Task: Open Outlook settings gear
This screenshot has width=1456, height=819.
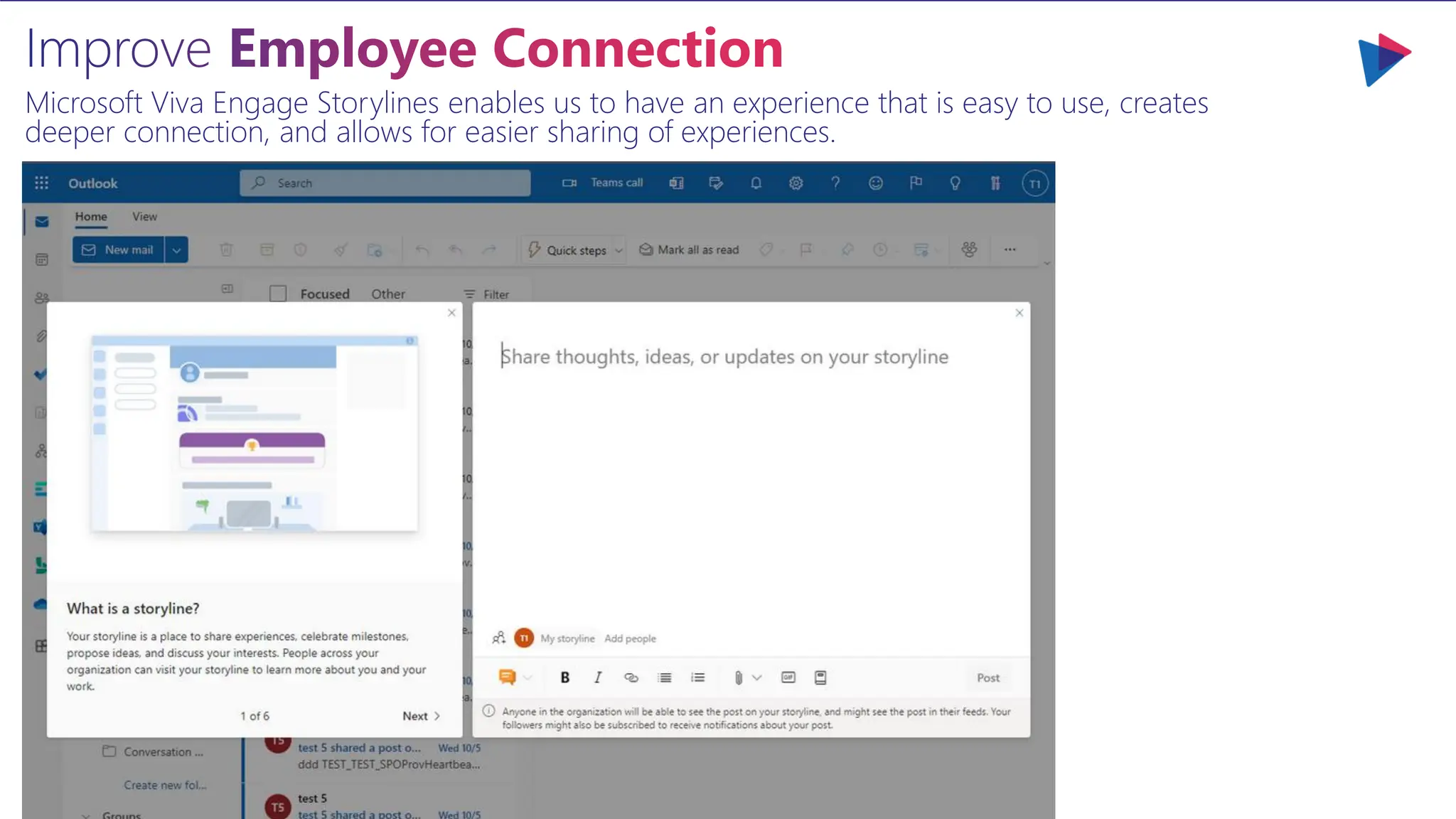Action: click(796, 183)
